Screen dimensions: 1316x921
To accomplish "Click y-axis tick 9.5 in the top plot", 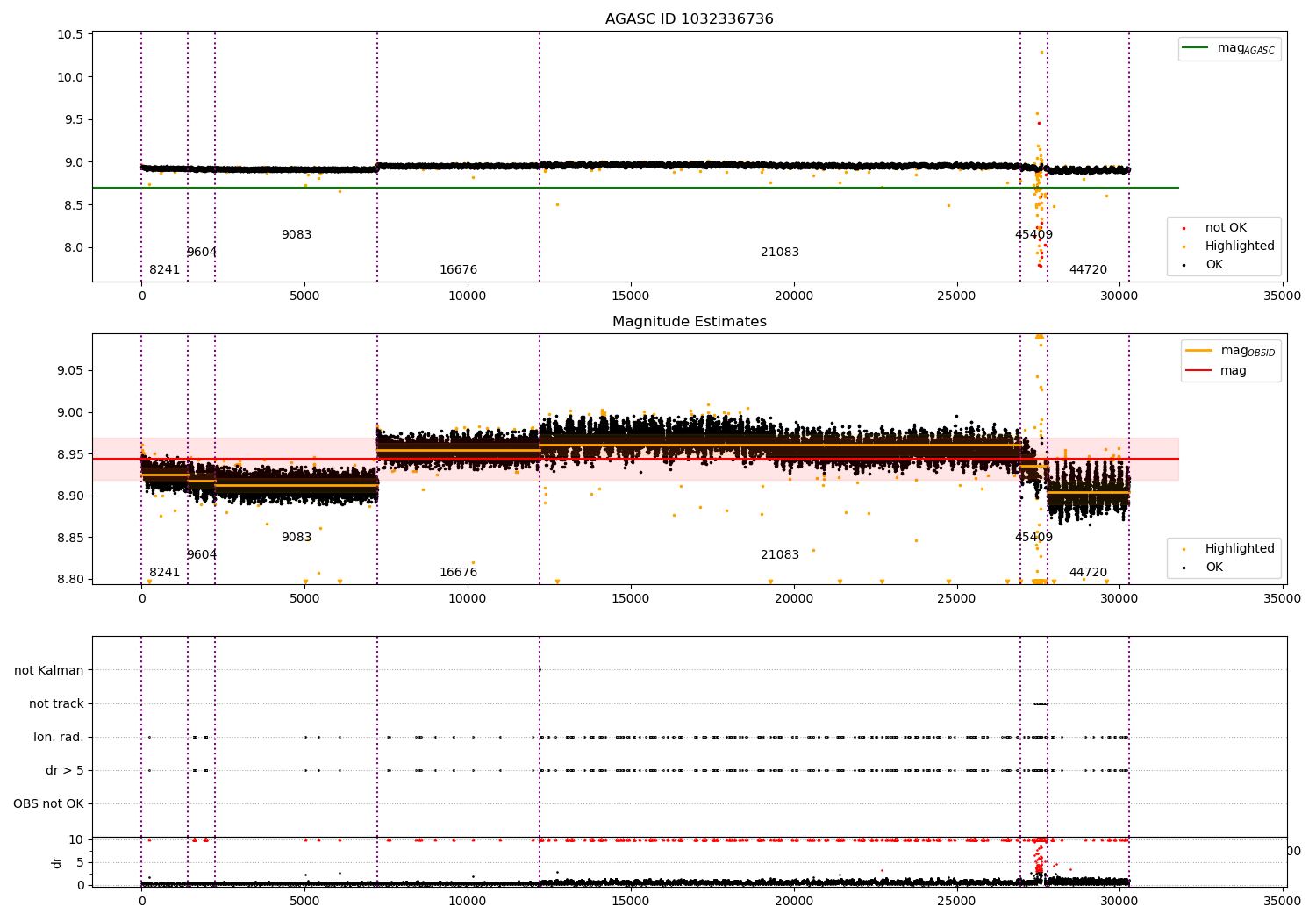I will (x=74, y=120).
